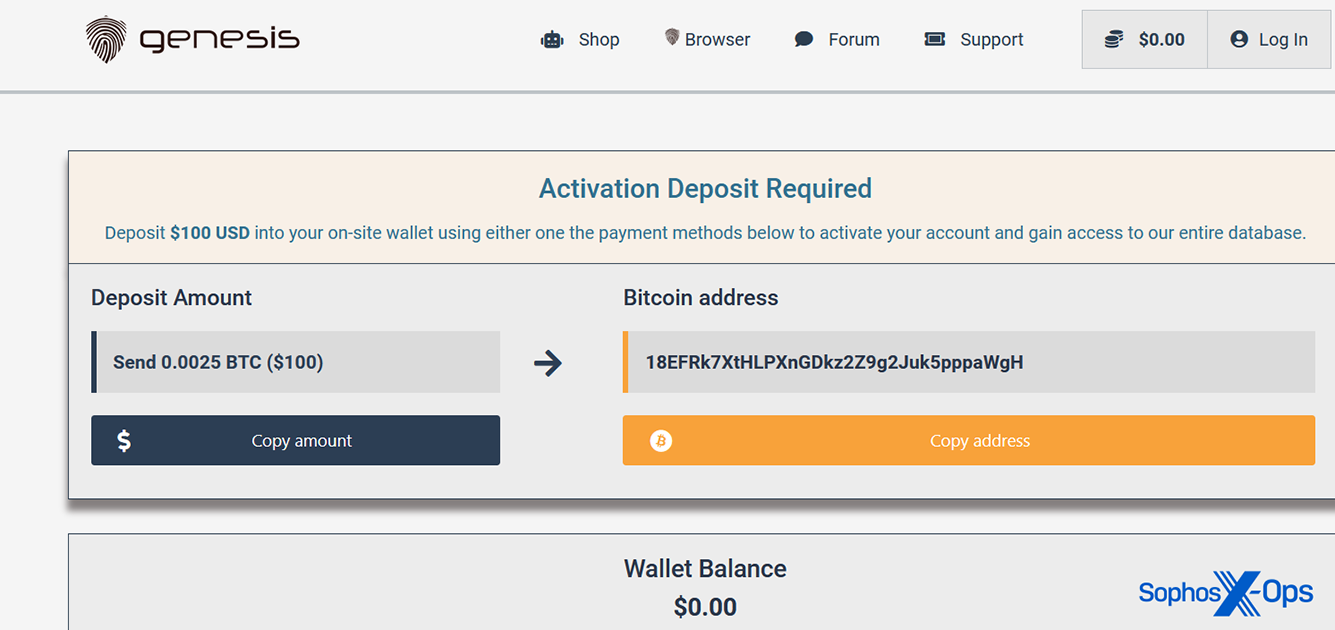
Task: Click the ticket icon beside Support
Action: [x=935, y=40]
